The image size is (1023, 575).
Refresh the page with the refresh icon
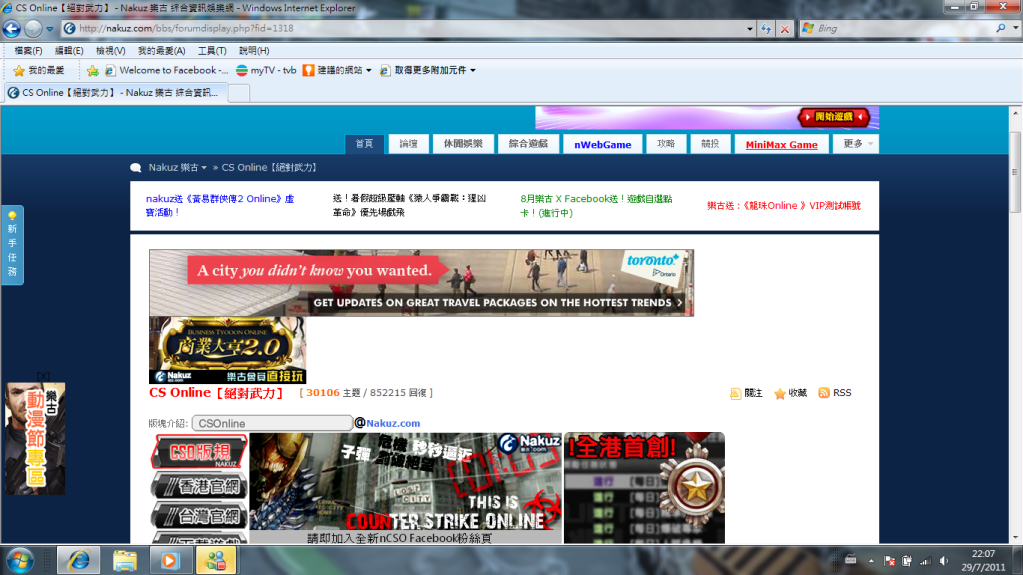click(766, 29)
